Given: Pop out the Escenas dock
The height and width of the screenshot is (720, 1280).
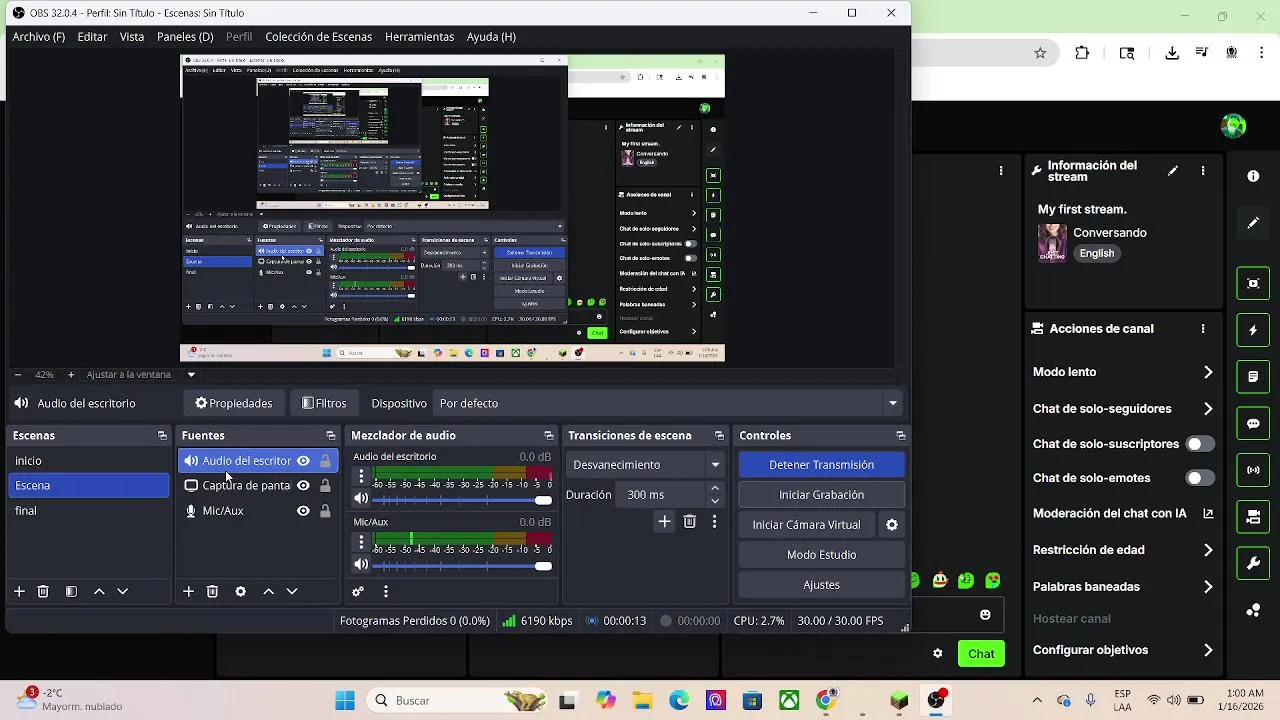Looking at the screenshot, I should 162,436.
